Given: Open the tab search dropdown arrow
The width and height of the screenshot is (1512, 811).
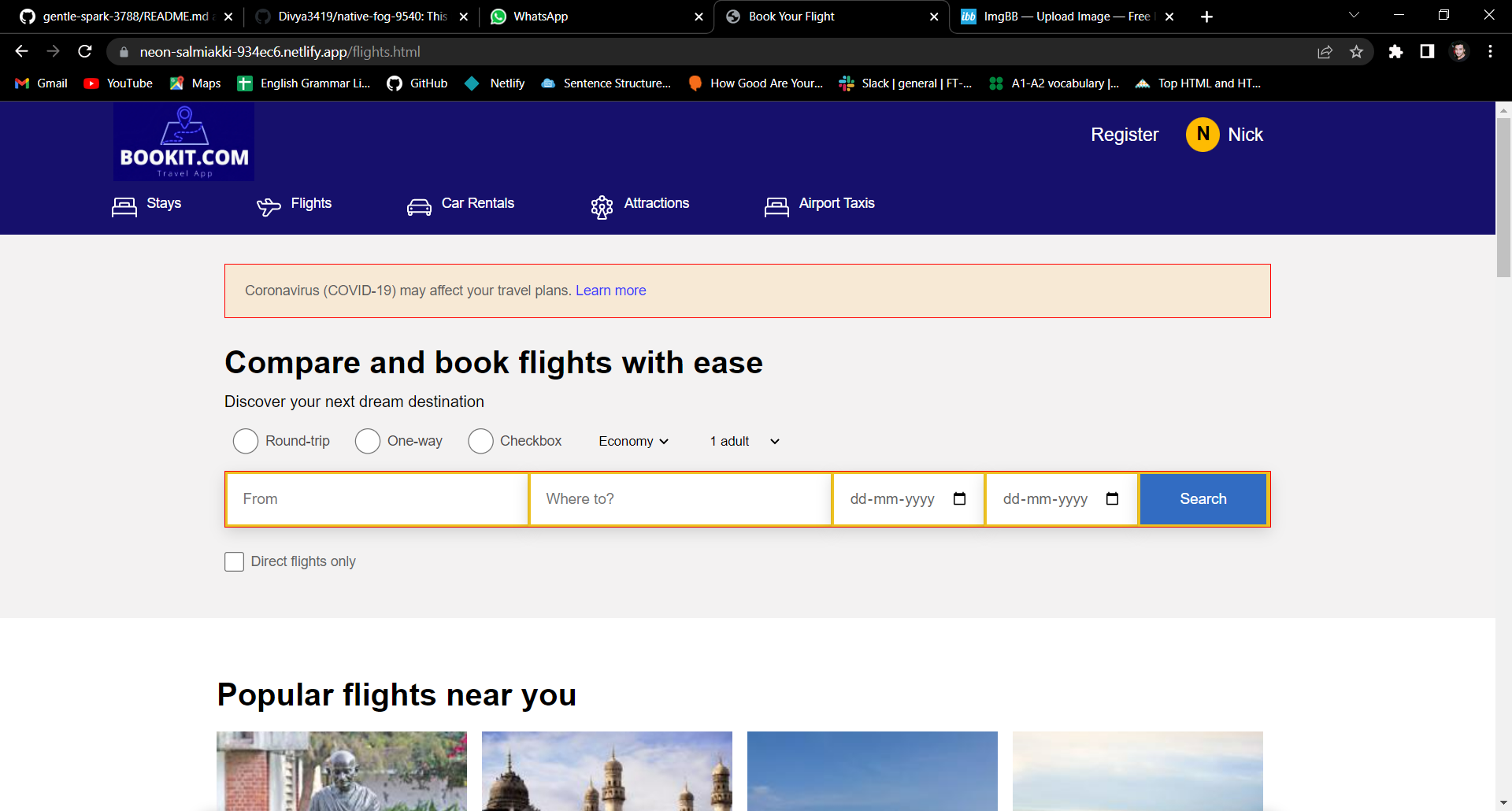Looking at the screenshot, I should 1354,16.
